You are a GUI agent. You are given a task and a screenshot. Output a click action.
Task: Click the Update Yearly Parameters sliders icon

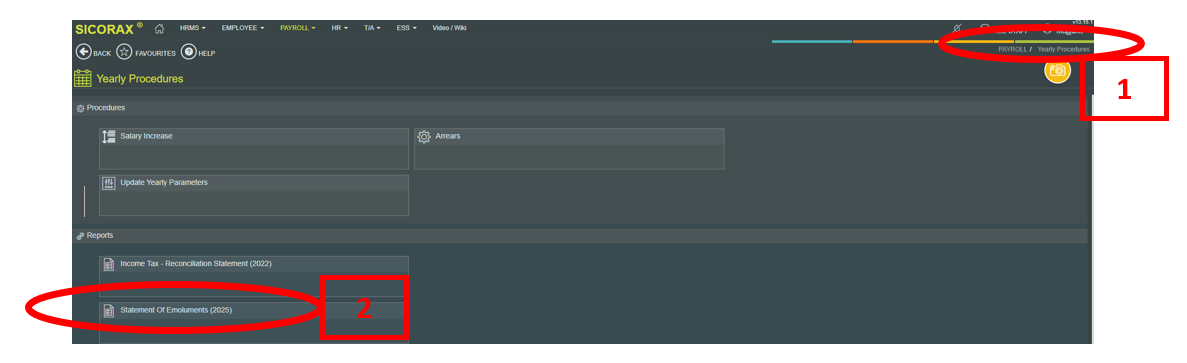click(108, 183)
